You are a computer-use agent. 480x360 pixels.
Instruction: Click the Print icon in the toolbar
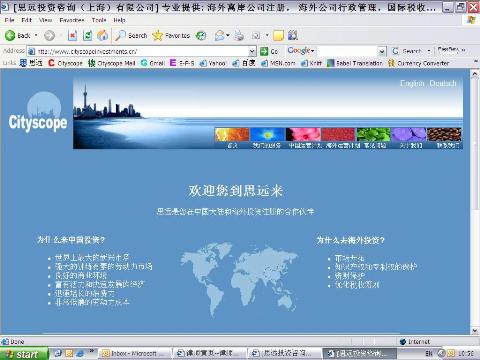(x=239, y=35)
